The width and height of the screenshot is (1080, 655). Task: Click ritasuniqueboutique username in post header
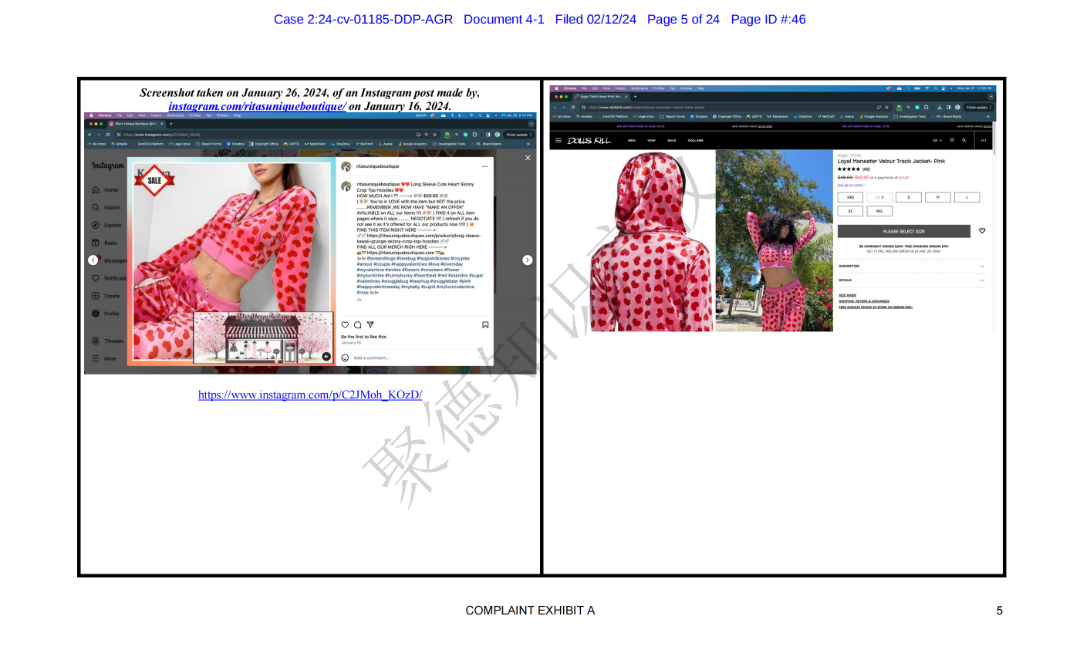[x=377, y=167]
